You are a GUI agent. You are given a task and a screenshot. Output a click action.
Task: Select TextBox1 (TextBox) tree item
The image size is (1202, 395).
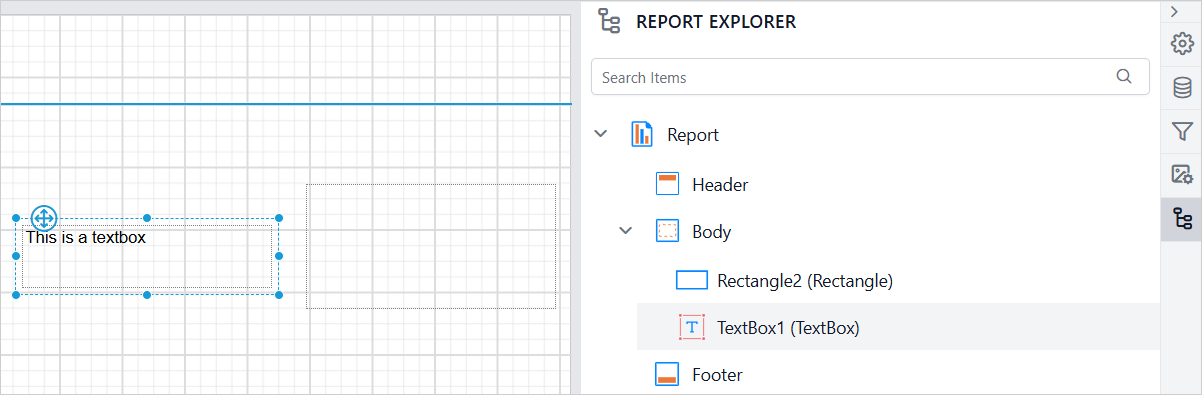pos(789,327)
